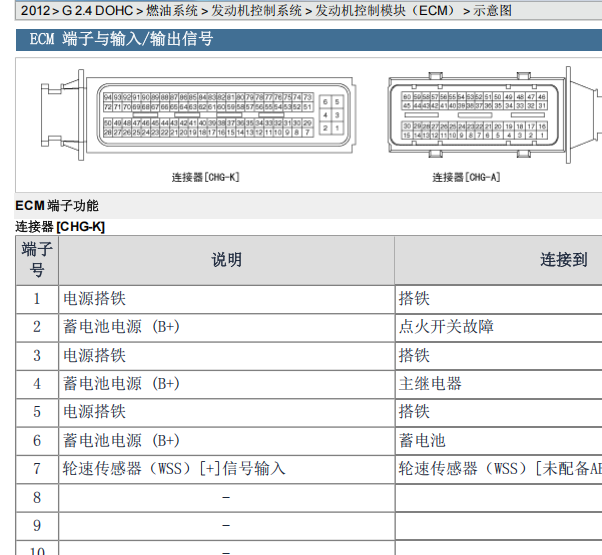Open the 发动机控制系统 breadcrumb link
Viewport: 602px width, 555px height.
[257, 10]
